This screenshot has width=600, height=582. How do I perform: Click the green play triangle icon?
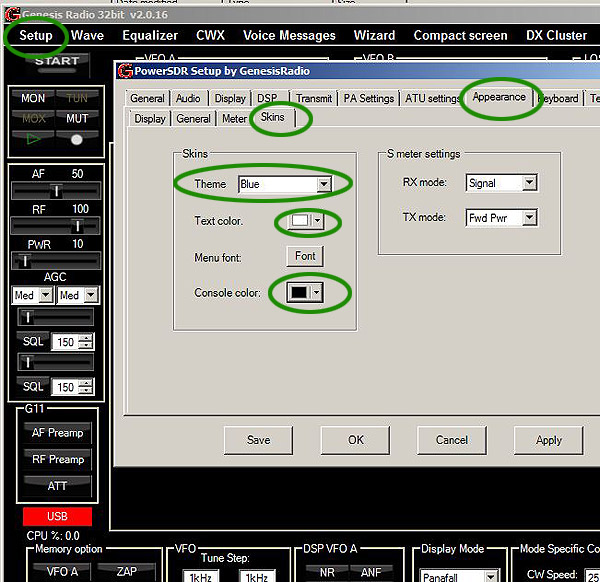point(33,139)
